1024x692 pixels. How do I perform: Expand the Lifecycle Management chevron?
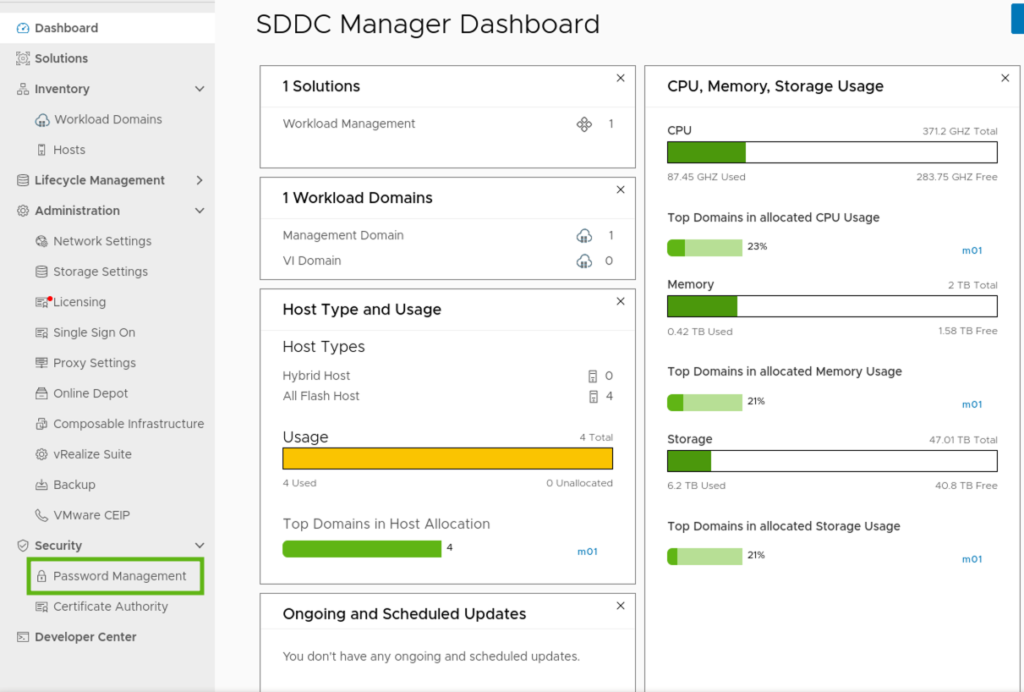pos(199,180)
